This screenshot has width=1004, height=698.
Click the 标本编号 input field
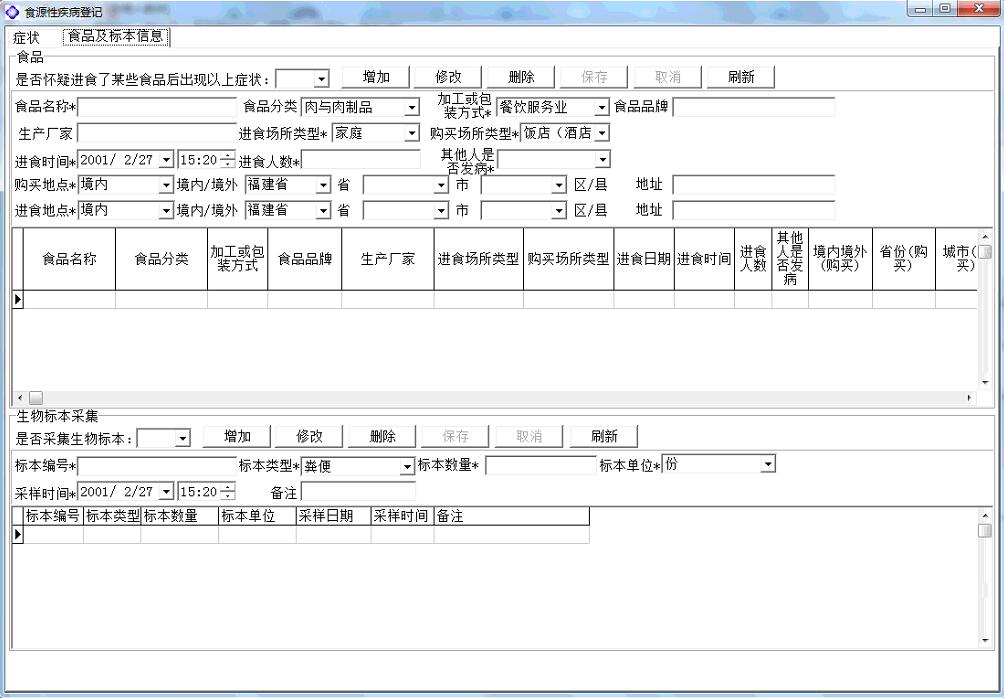[x=158, y=466]
